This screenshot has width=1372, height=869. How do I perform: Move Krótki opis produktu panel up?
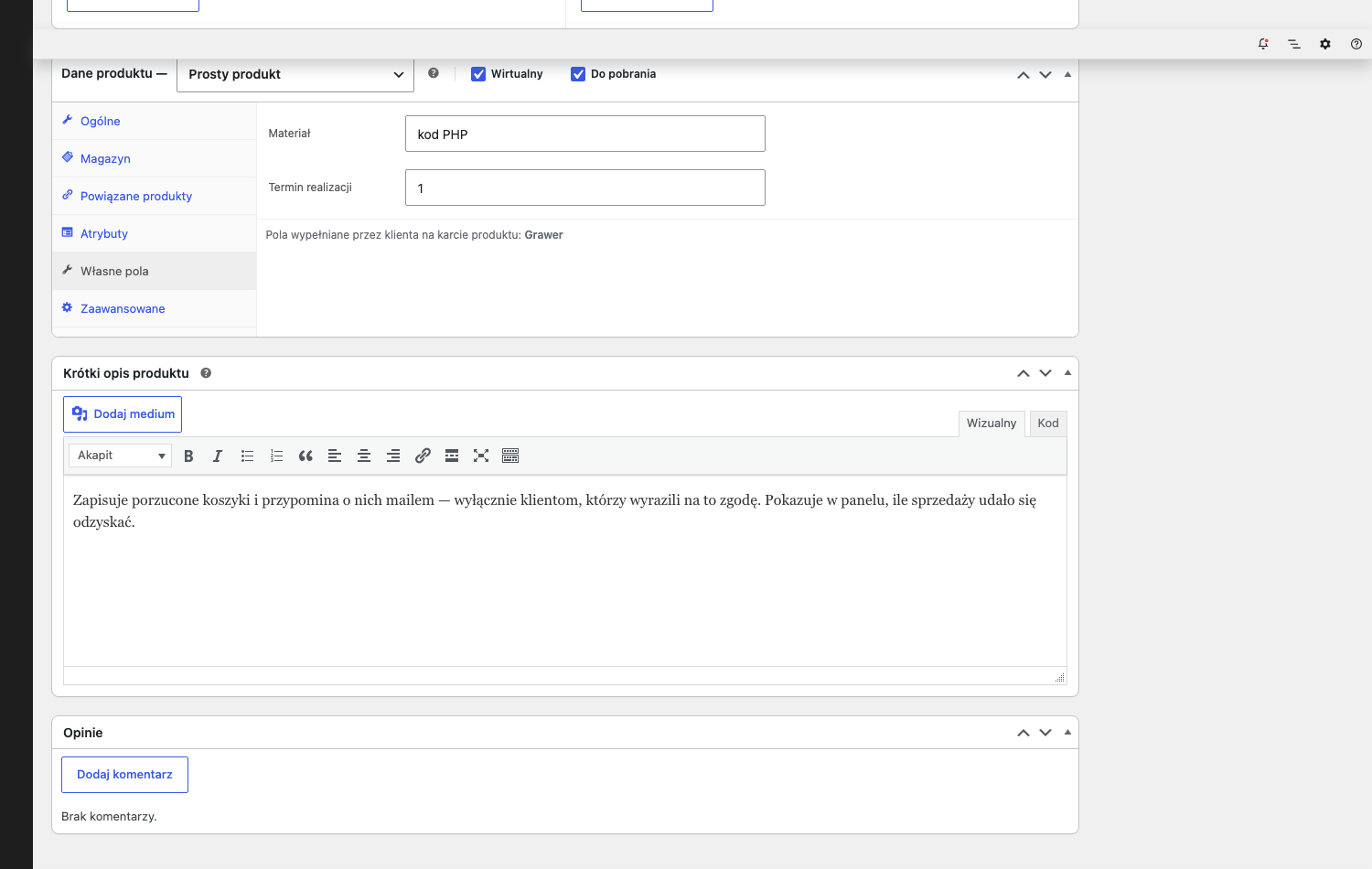(x=1024, y=373)
